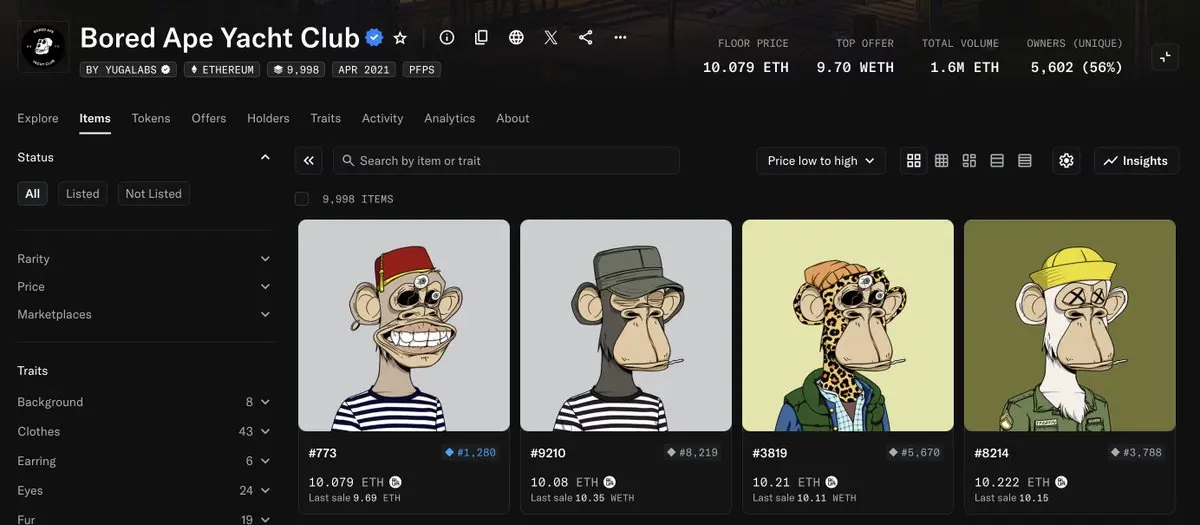Click the star icon to favorite the collection

pos(400,38)
